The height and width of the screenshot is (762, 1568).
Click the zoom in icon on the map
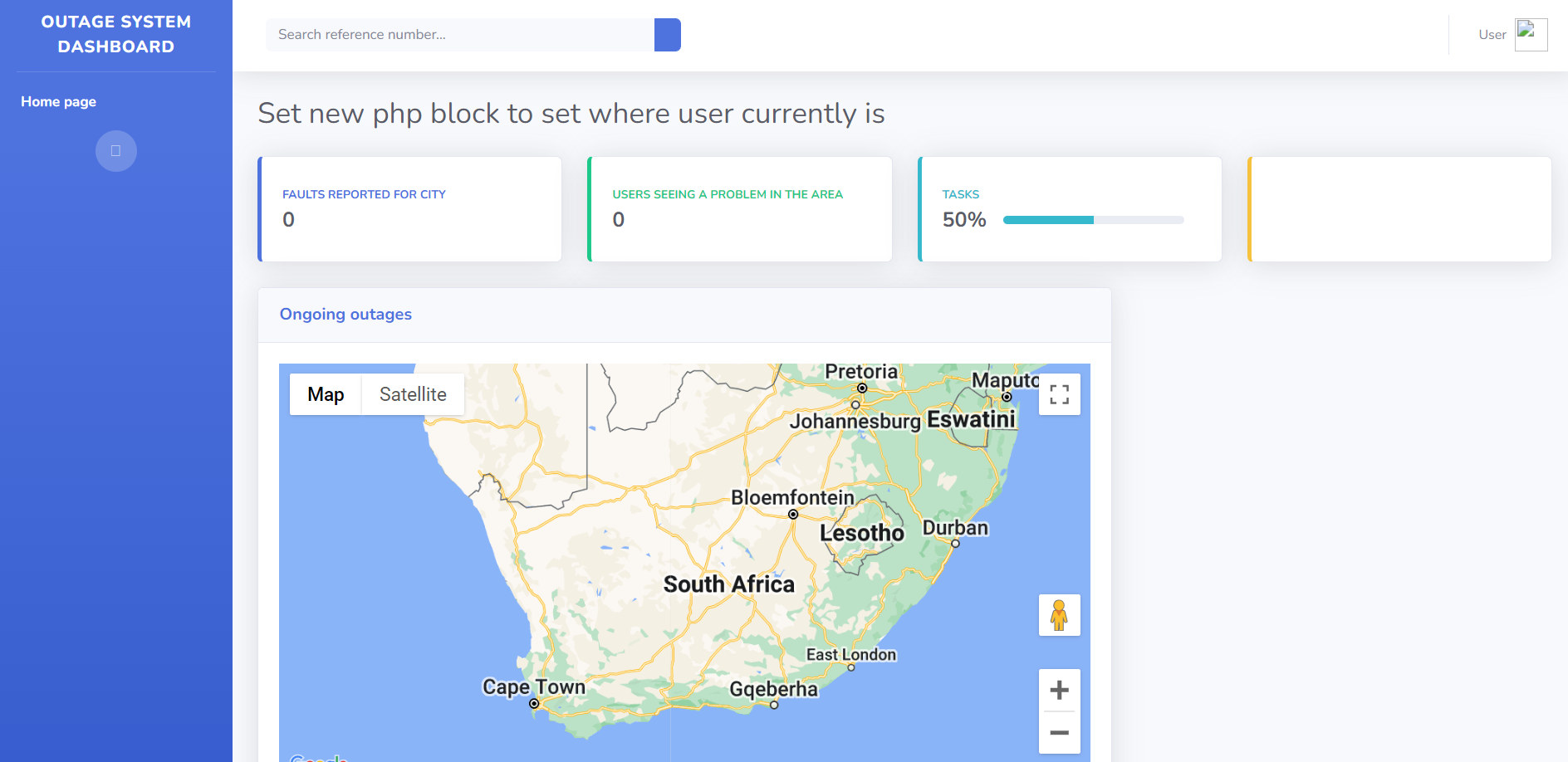pyautogui.click(x=1059, y=689)
